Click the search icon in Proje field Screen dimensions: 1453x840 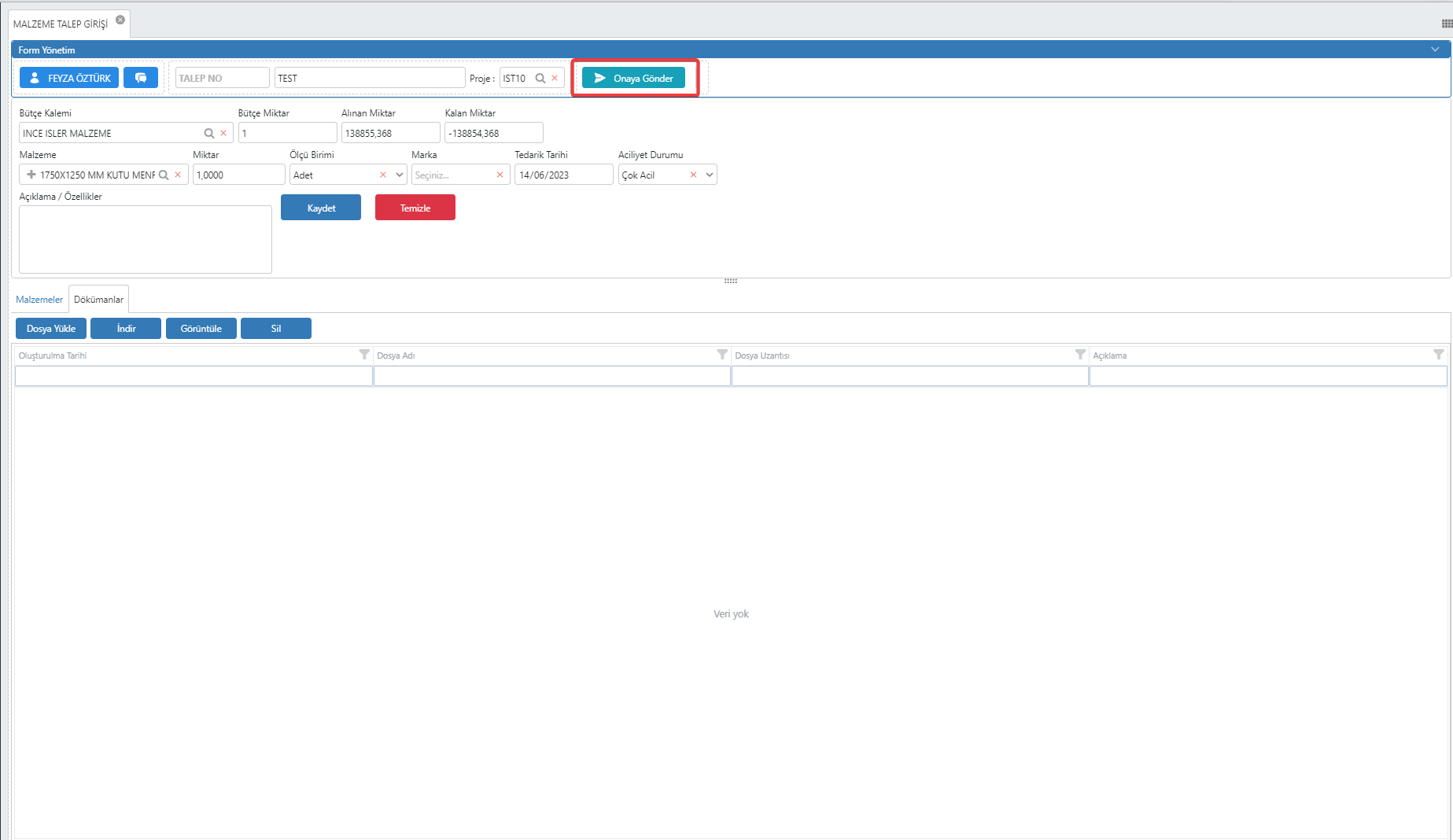coord(540,78)
